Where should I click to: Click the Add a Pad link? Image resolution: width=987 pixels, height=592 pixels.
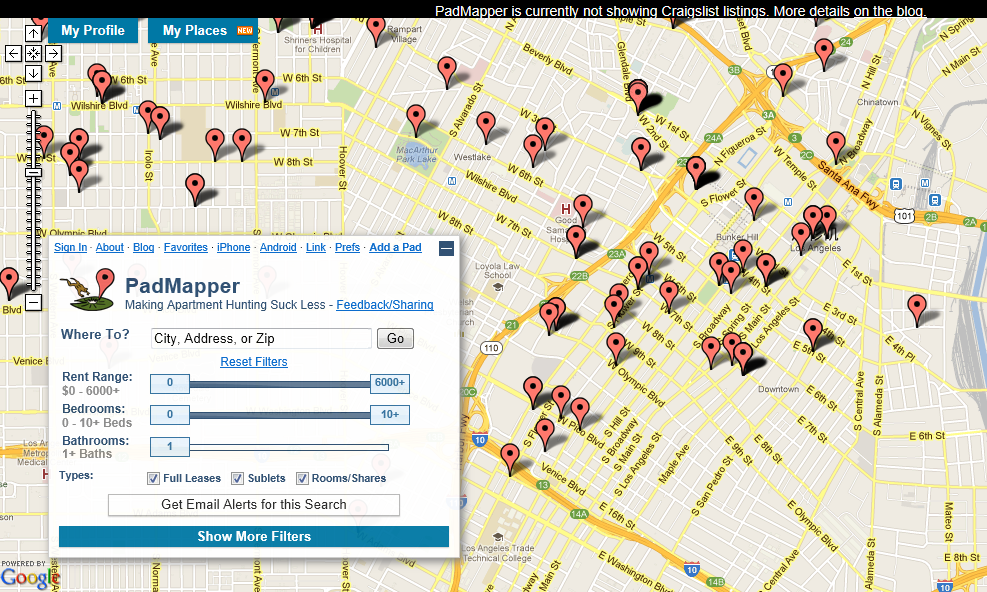[x=395, y=248]
